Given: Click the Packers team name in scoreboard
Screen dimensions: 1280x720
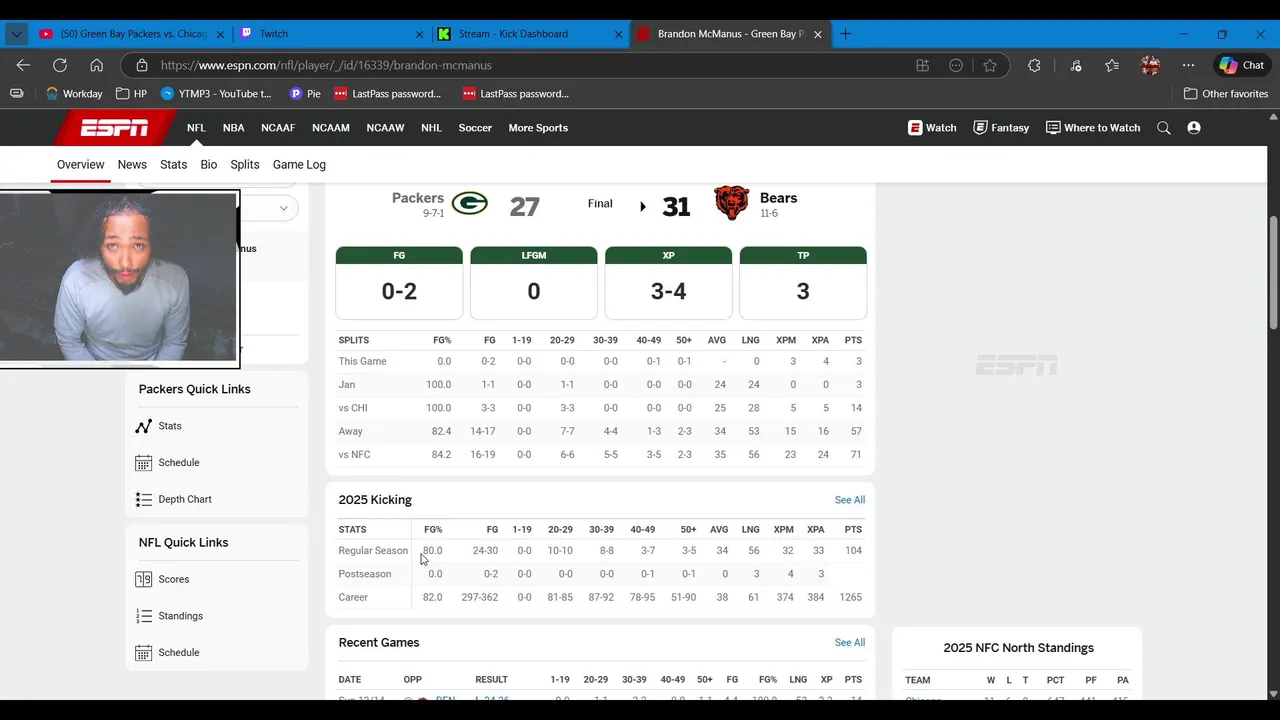Looking at the screenshot, I should [x=418, y=198].
